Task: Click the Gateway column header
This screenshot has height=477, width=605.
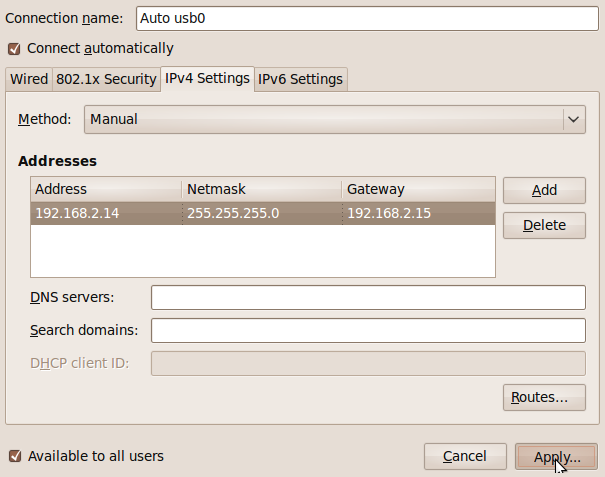Action: click(417, 189)
